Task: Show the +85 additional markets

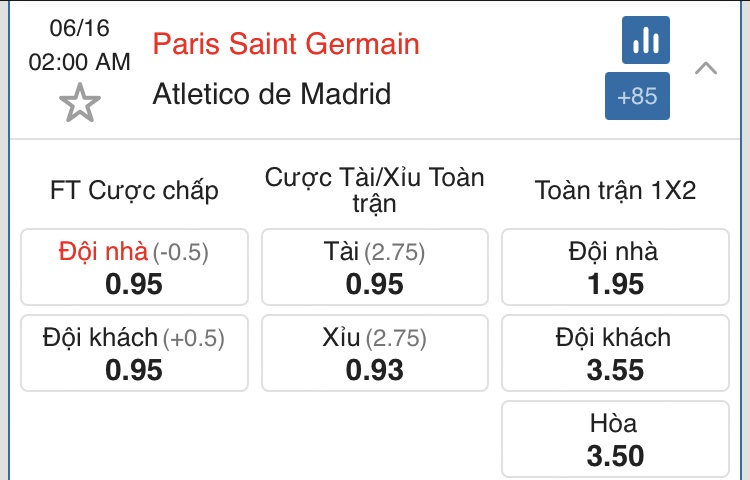Action: [x=637, y=96]
